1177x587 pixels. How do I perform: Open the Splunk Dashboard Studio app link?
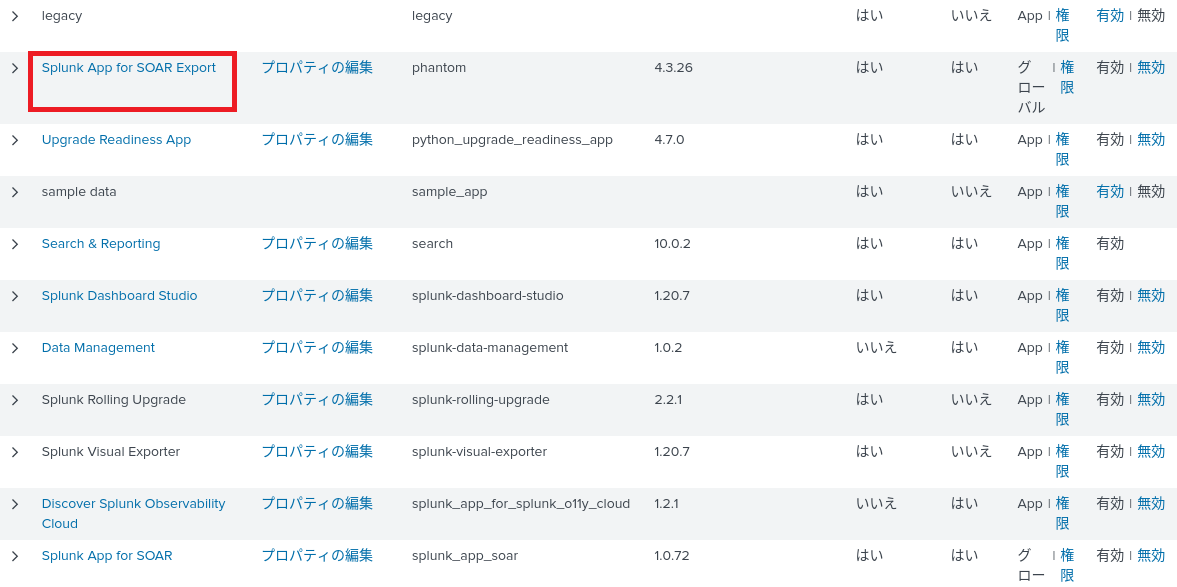[119, 296]
